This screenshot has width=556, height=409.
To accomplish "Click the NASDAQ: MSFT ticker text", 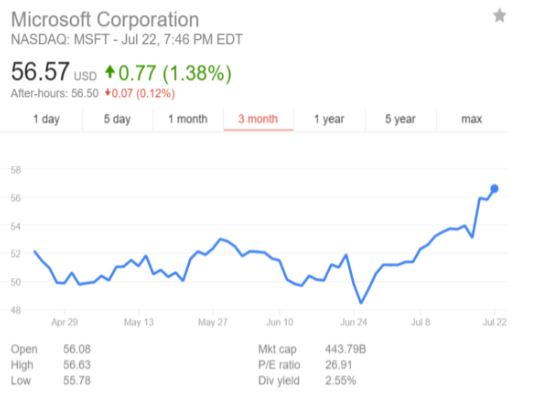I will 60,39.
